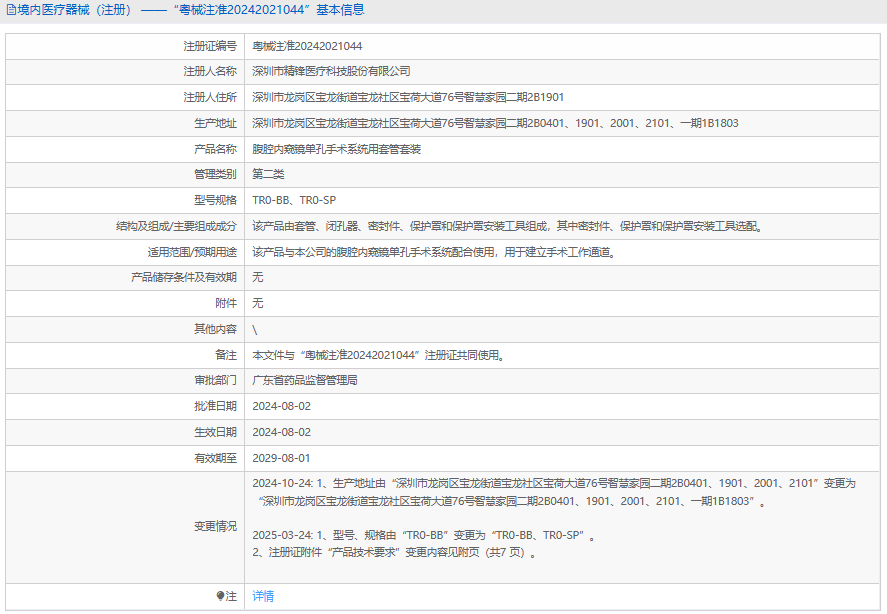Select model value TR0-BB、TR0-SP
Image resolution: width=887 pixels, height=614 pixels.
[x=294, y=200]
